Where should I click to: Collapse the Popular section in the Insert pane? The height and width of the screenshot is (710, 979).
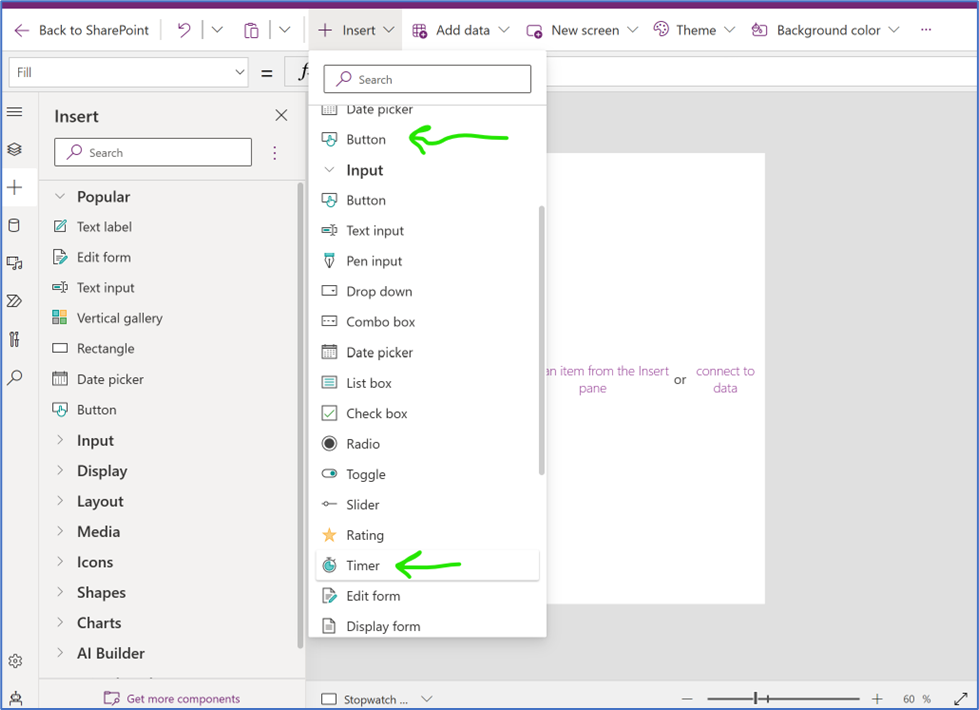(x=60, y=196)
